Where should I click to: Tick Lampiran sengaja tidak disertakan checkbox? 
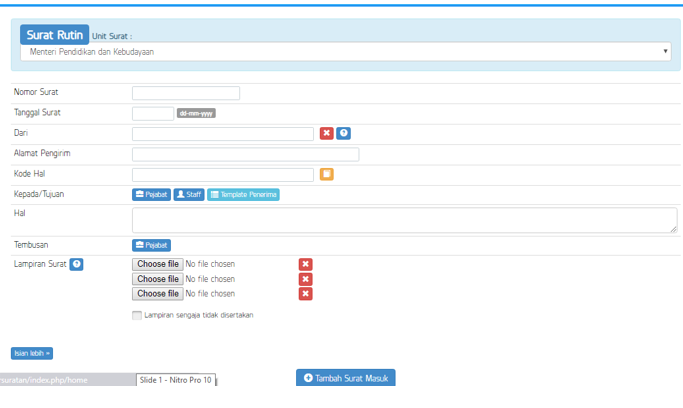[x=137, y=315]
